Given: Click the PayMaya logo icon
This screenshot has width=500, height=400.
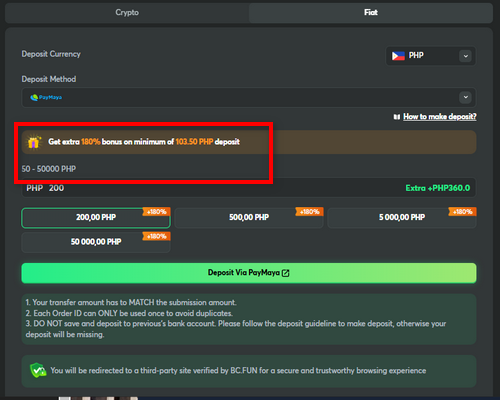Looking at the screenshot, I should pyautogui.click(x=46, y=97).
